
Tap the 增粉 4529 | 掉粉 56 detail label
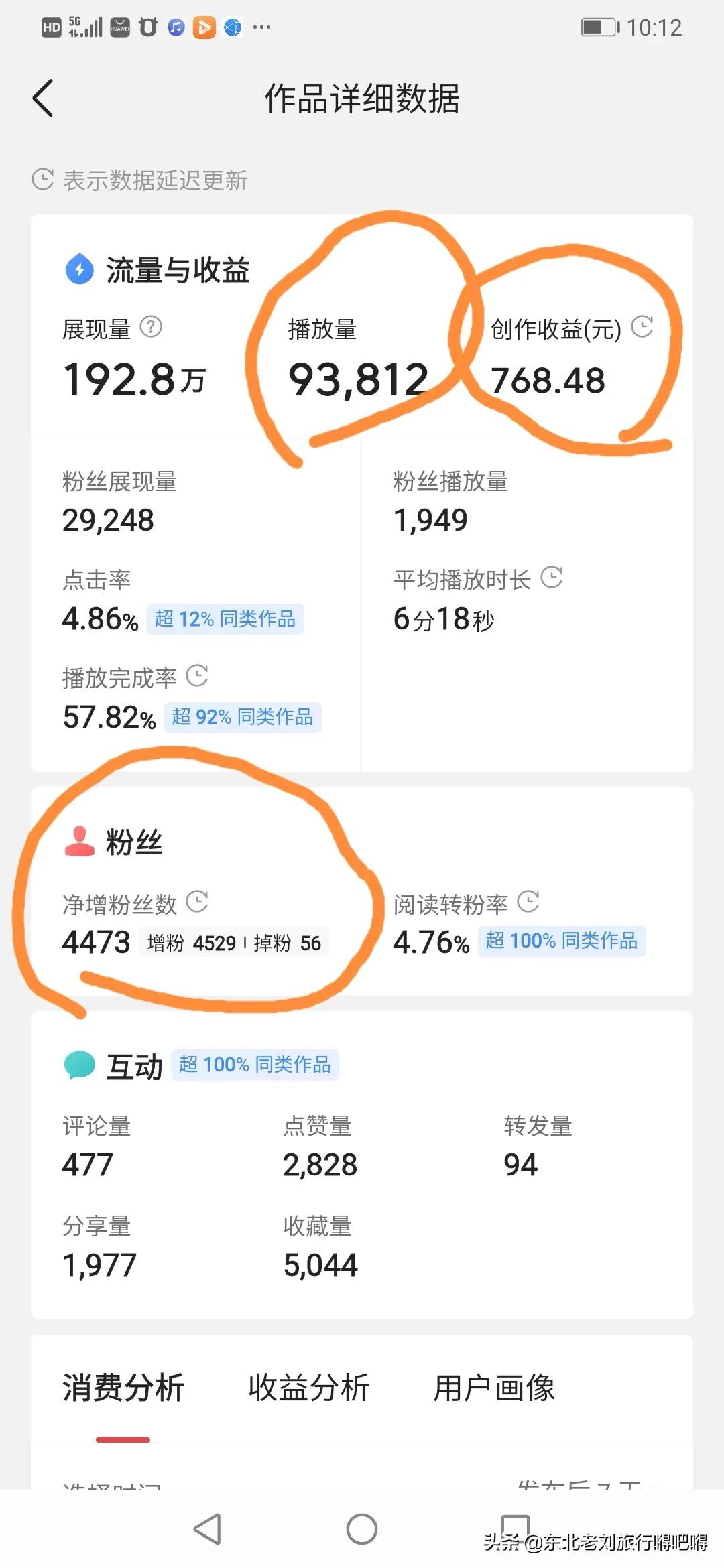point(234,943)
